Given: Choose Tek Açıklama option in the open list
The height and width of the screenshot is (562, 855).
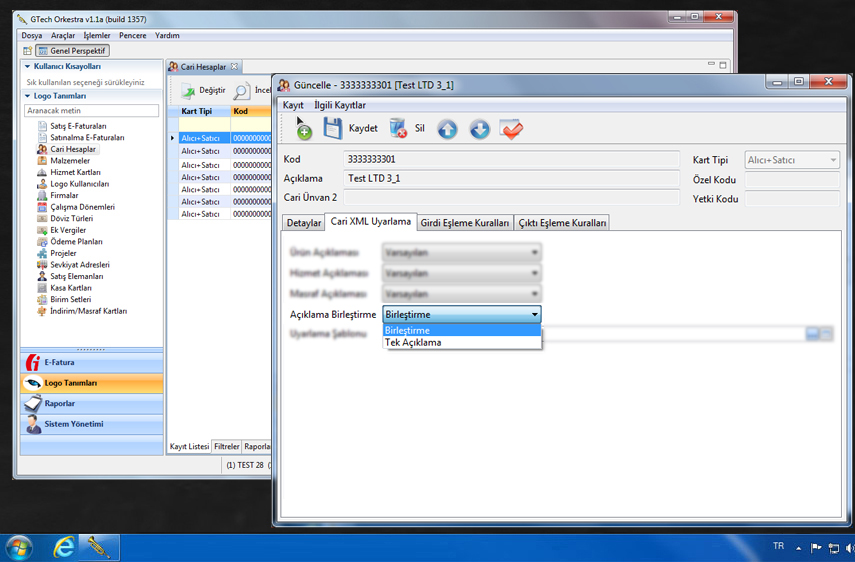Looking at the screenshot, I should (x=462, y=342).
